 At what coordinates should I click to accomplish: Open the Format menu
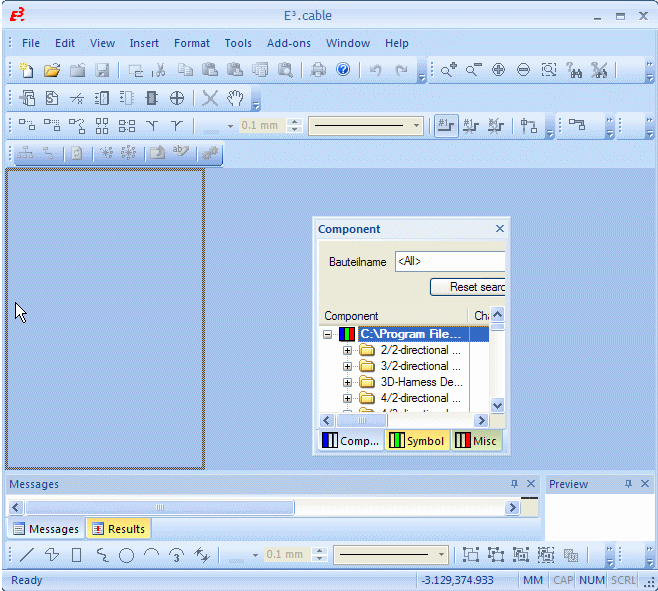(192, 43)
